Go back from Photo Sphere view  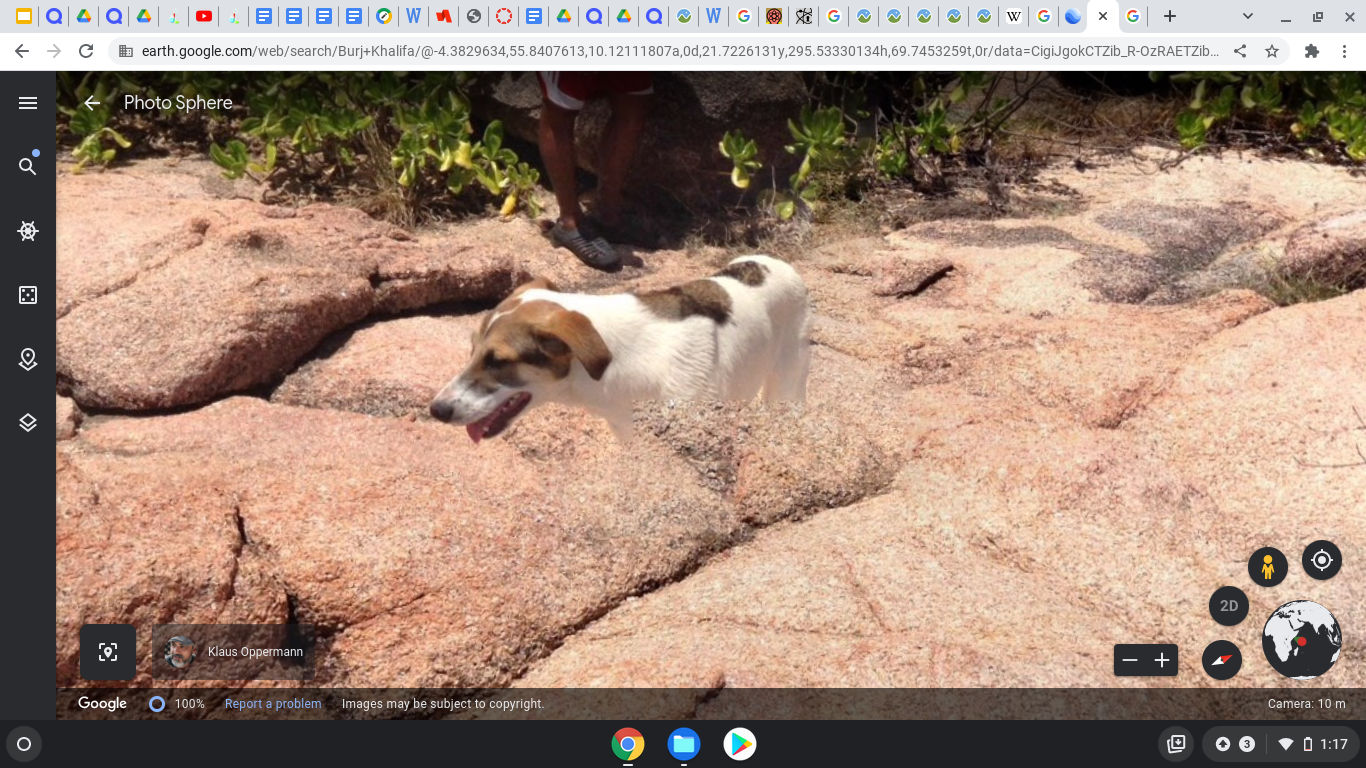click(92, 103)
